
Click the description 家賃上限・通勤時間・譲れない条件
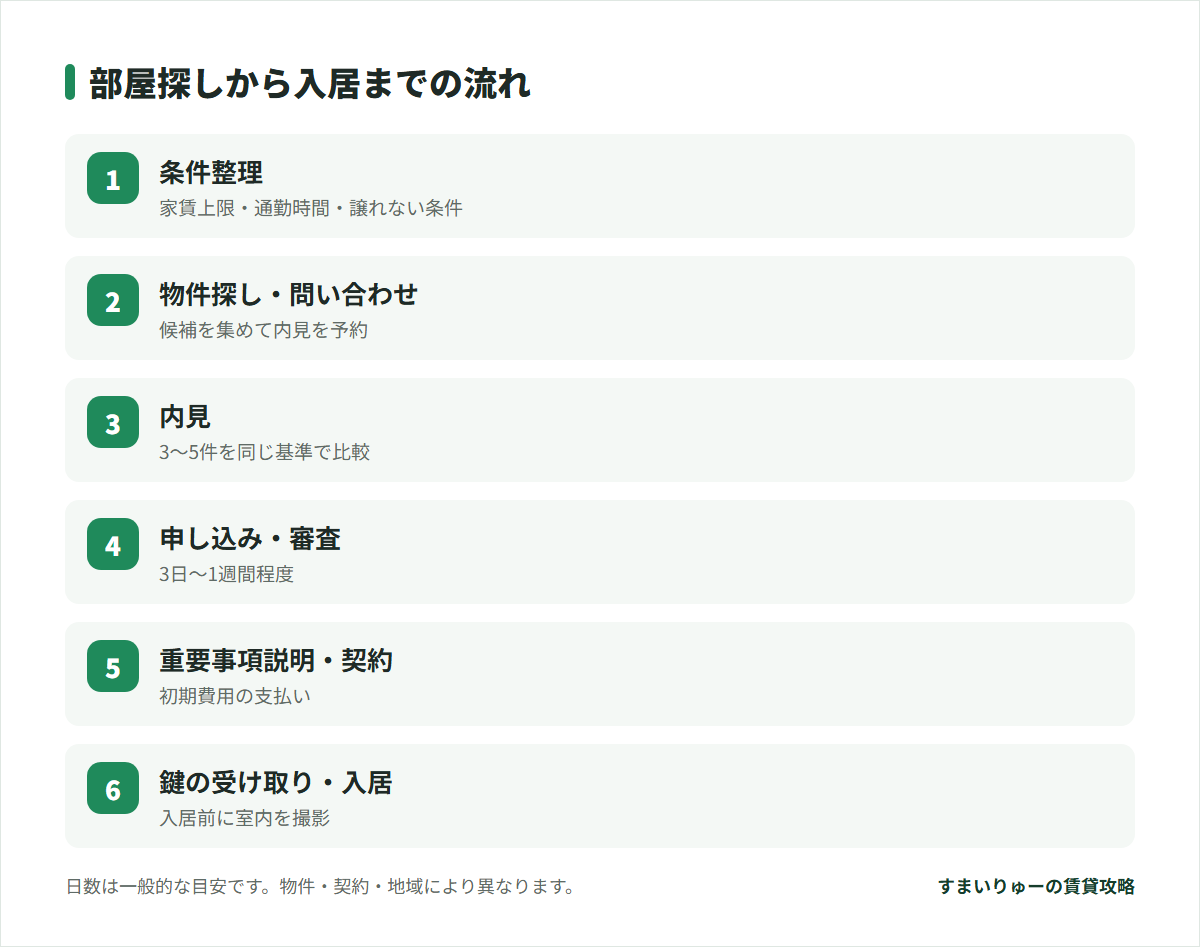(x=311, y=209)
